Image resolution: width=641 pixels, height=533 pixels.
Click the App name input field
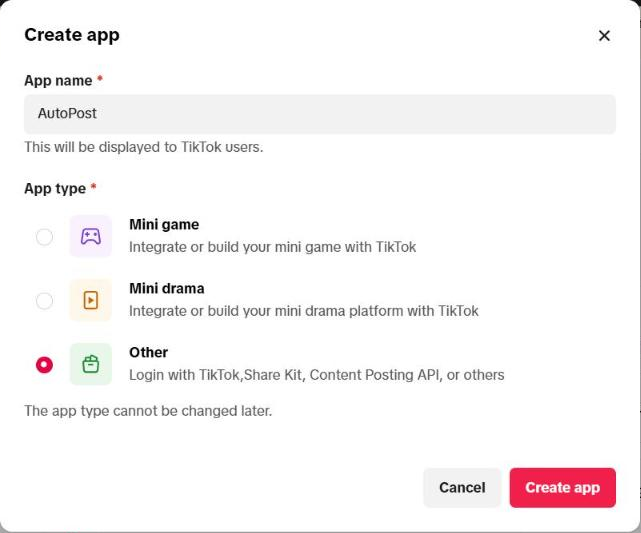tap(320, 114)
